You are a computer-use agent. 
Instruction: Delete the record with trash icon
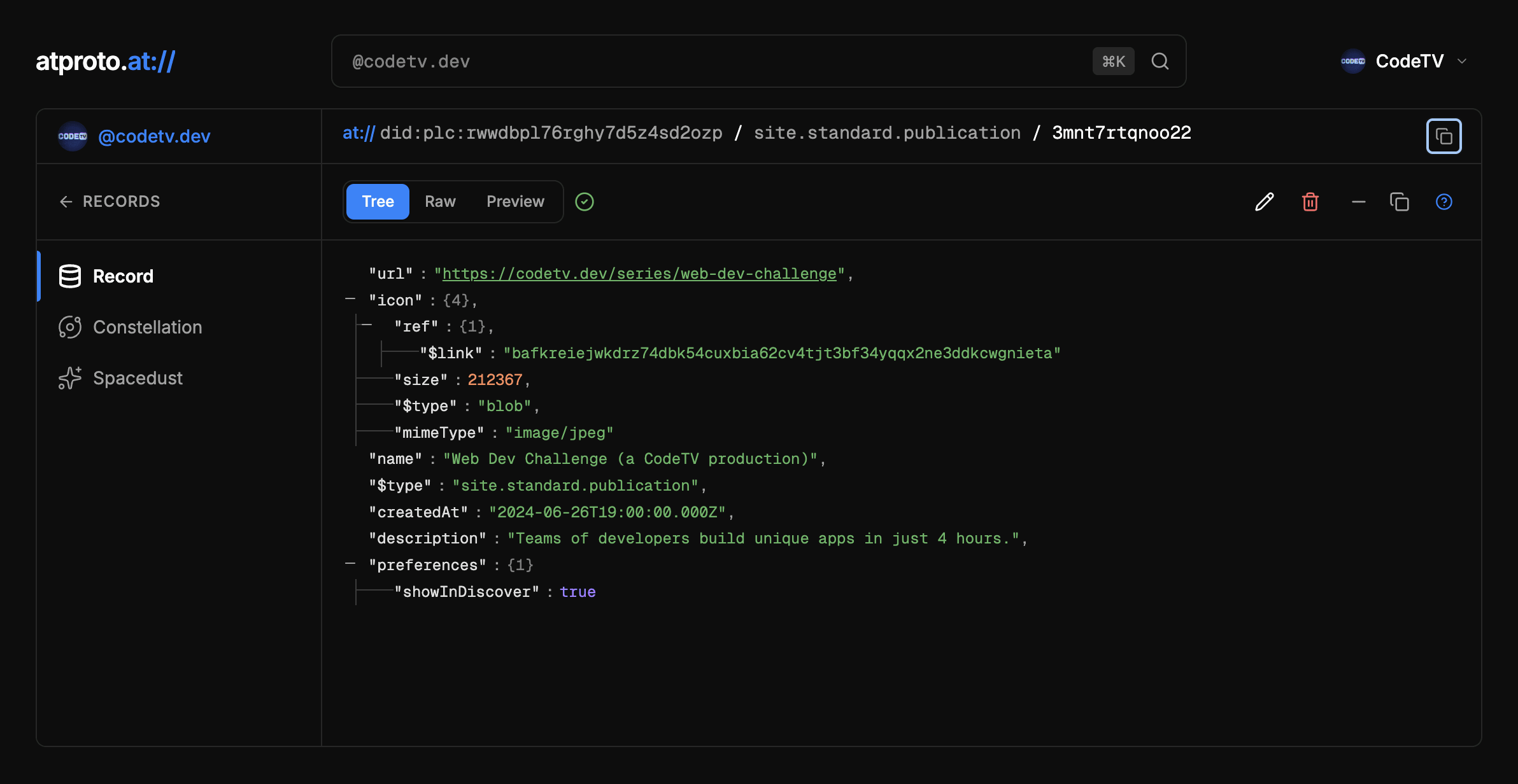tap(1310, 202)
